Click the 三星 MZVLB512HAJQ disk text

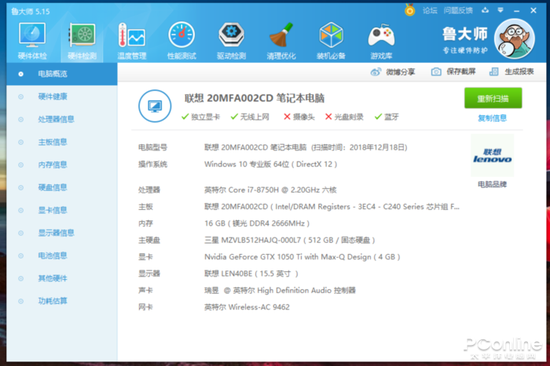pyautogui.click(x=290, y=240)
